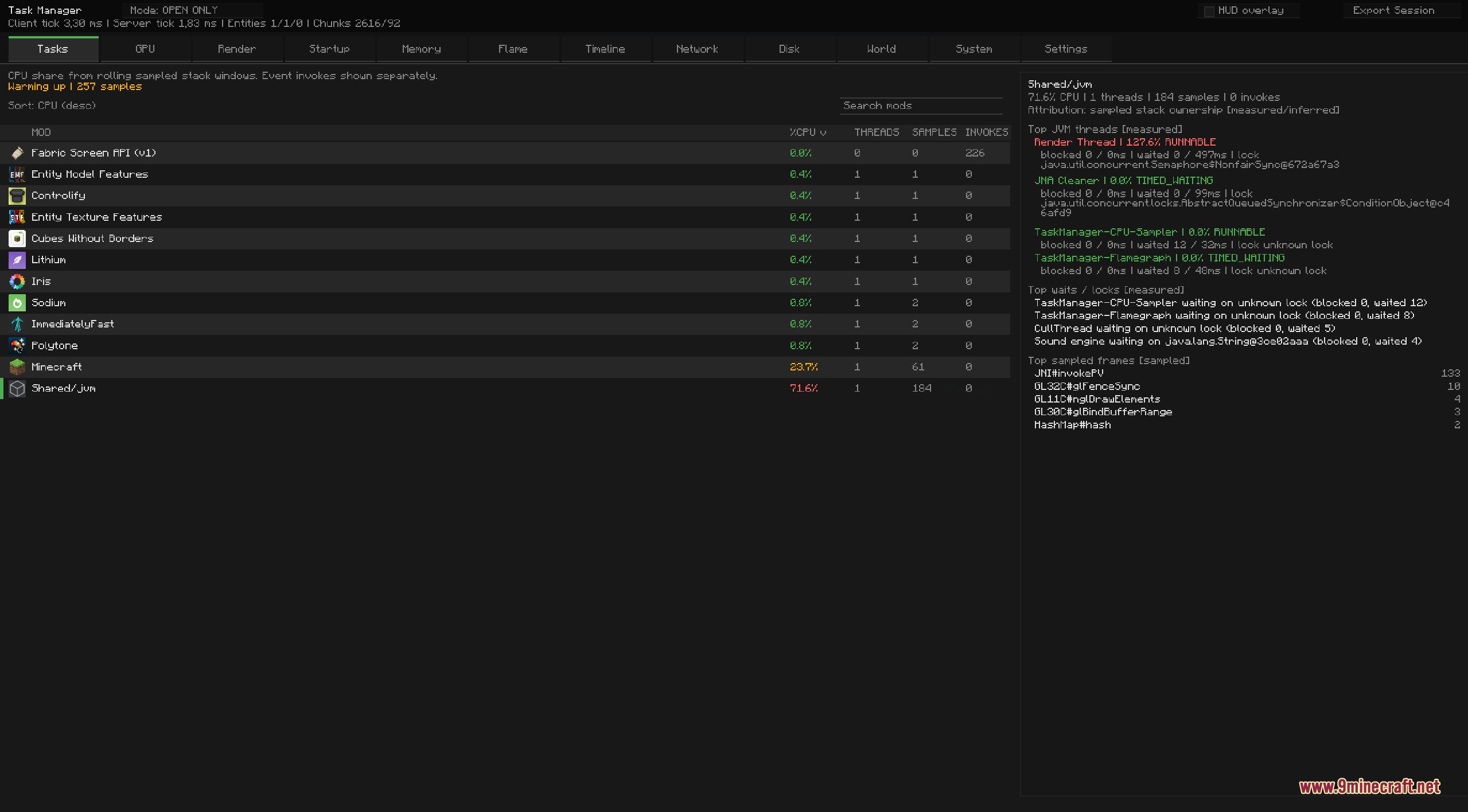1468x812 pixels.
Task: Click the Sodium mod icon
Action: (17, 303)
